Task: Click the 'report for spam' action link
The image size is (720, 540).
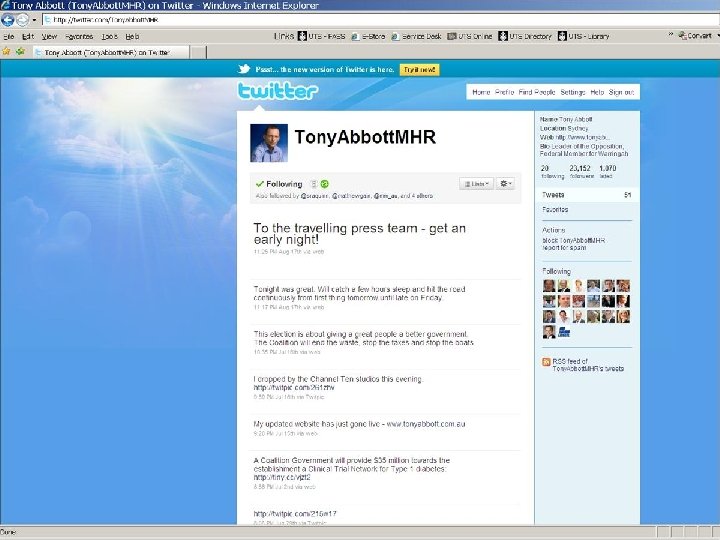Action: pyautogui.click(x=564, y=248)
